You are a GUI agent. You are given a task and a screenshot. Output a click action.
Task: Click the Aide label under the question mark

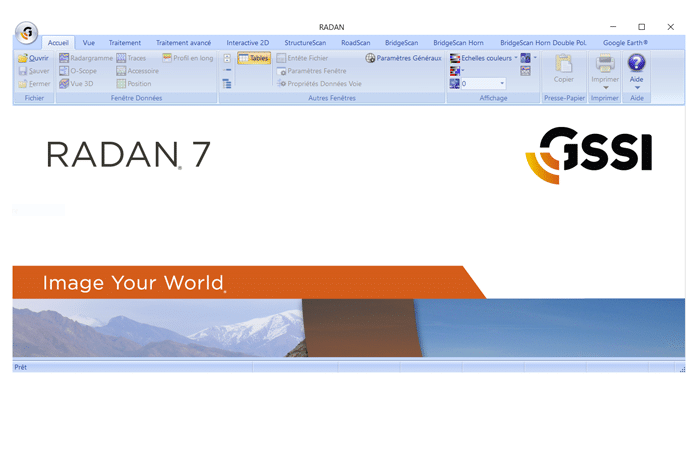[x=636, y=79]
